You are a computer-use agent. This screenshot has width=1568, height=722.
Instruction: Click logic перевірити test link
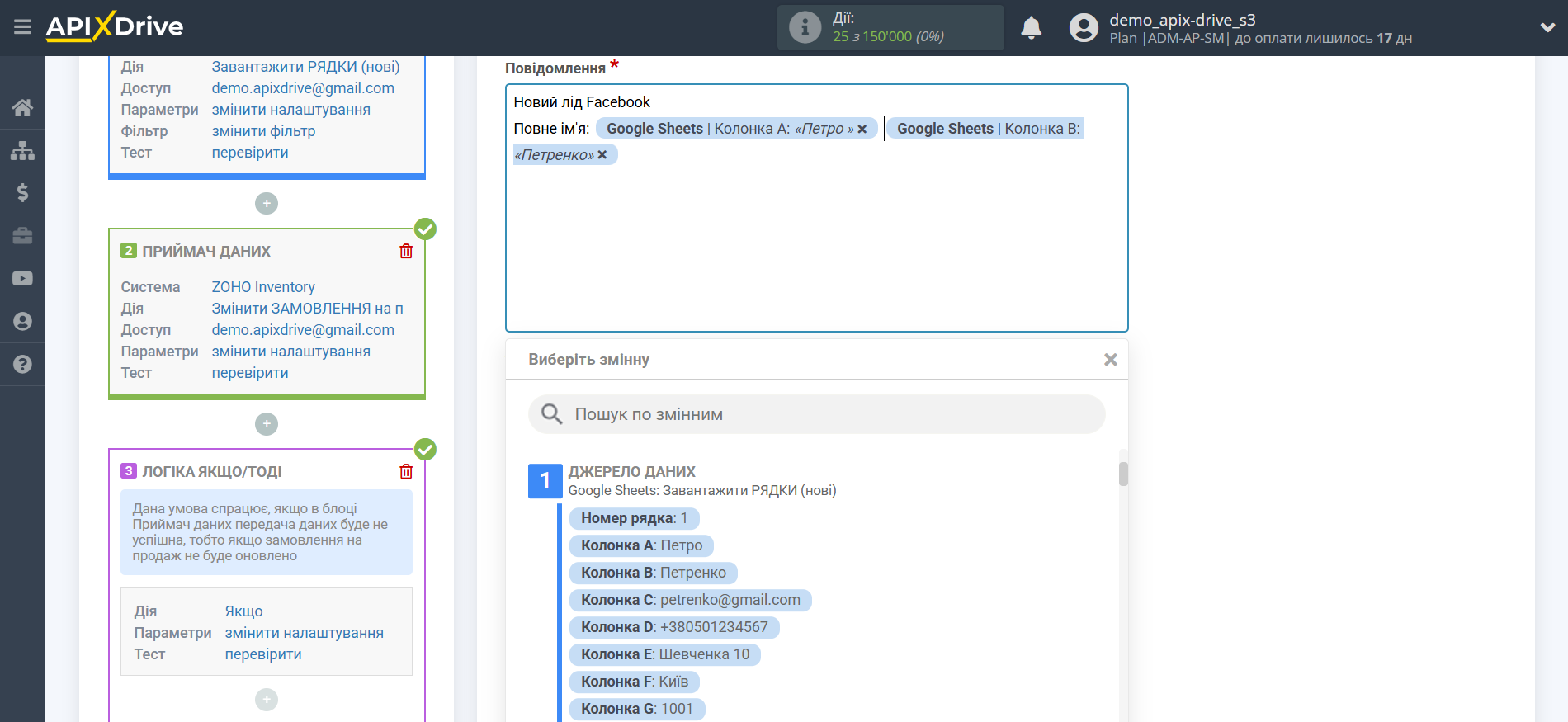point(263,654)
